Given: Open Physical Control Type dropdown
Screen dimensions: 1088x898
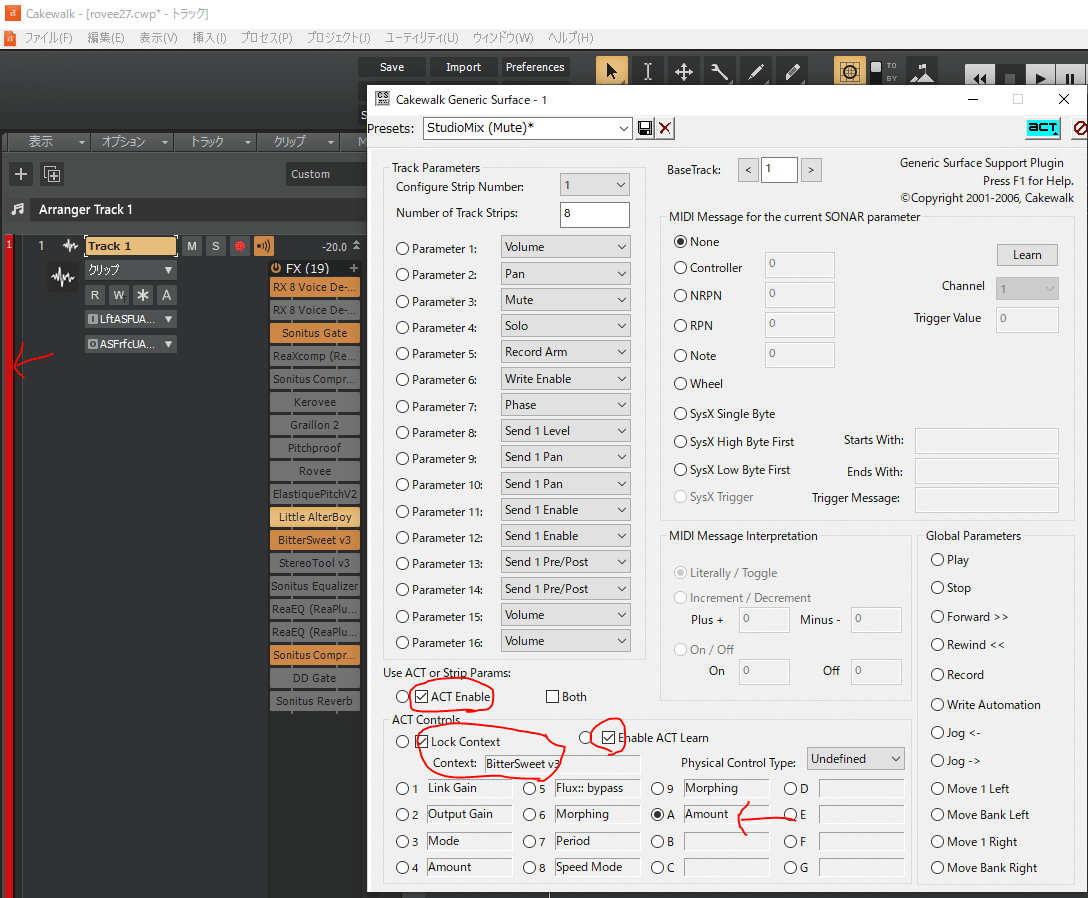Looking at the screenshot, I should 856,759.
